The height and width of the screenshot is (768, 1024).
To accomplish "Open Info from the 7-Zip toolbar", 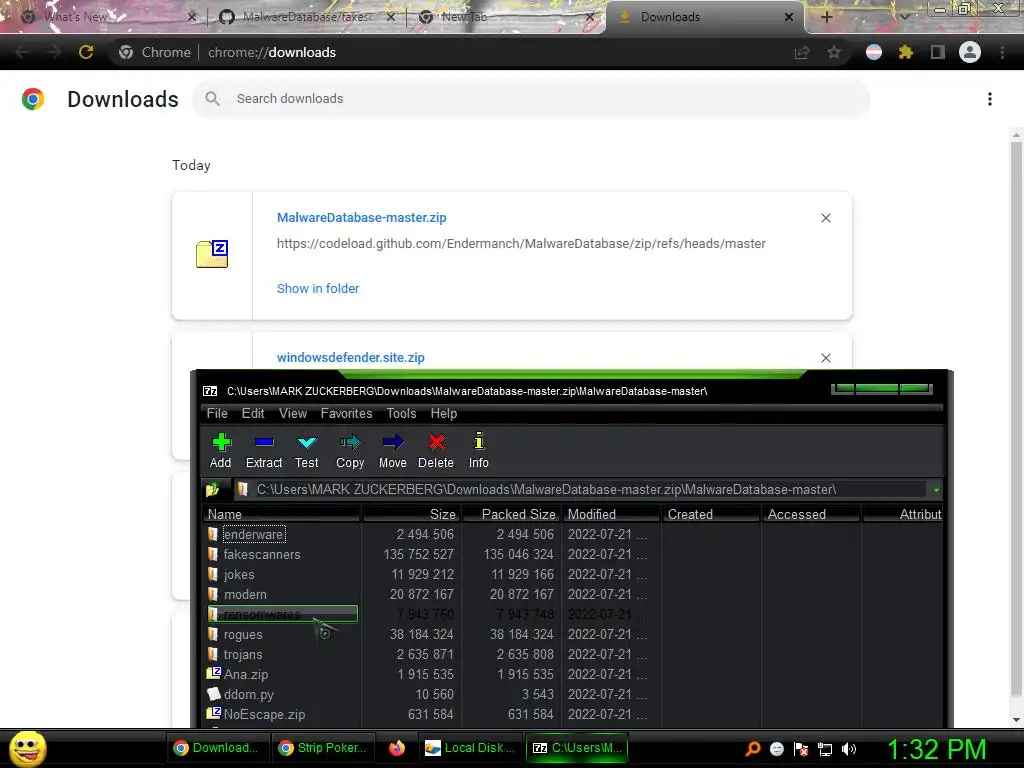I will coord(479,451).
